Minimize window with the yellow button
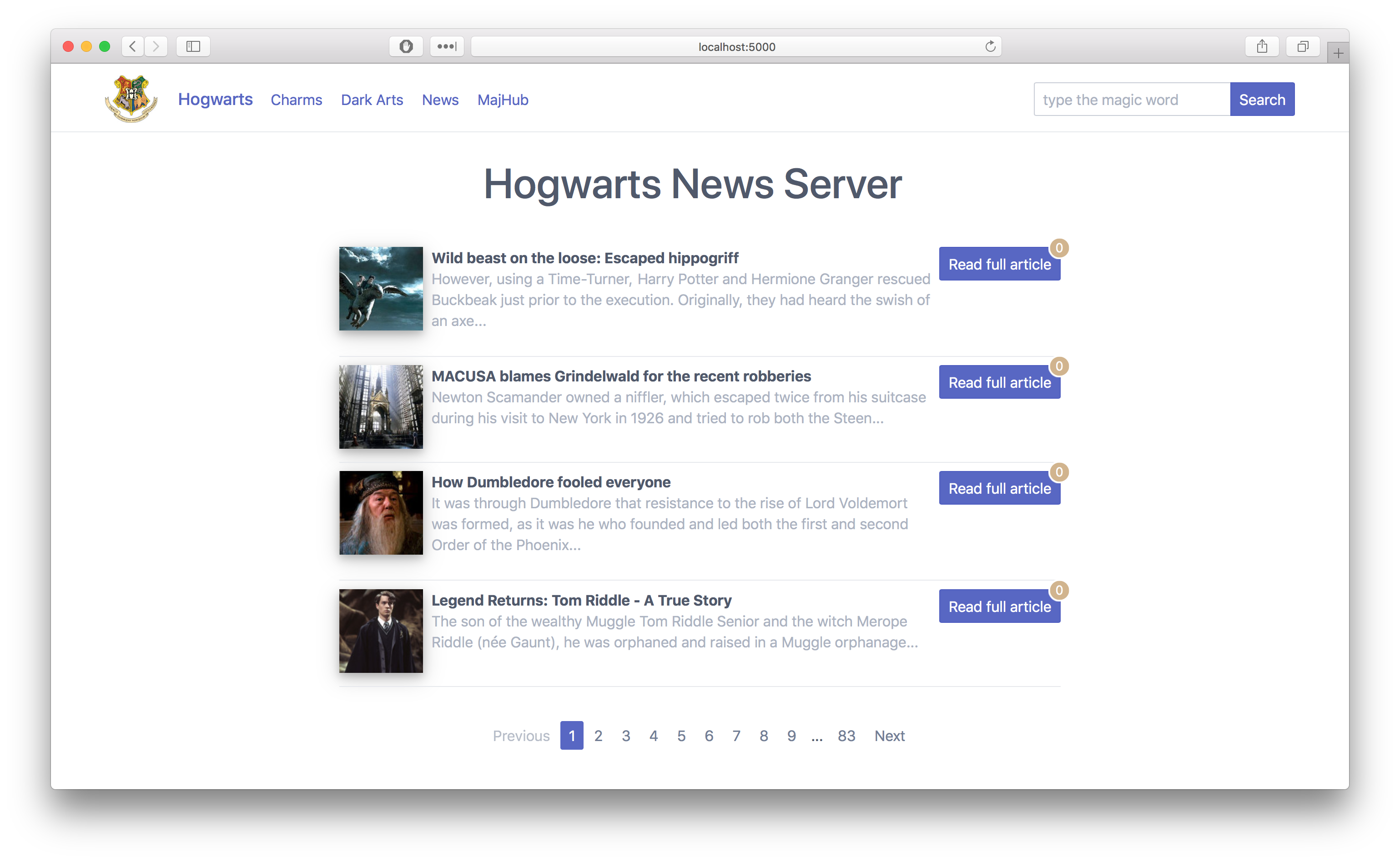Viewport: 1400px width, 862px height. (x=86, y=46)
